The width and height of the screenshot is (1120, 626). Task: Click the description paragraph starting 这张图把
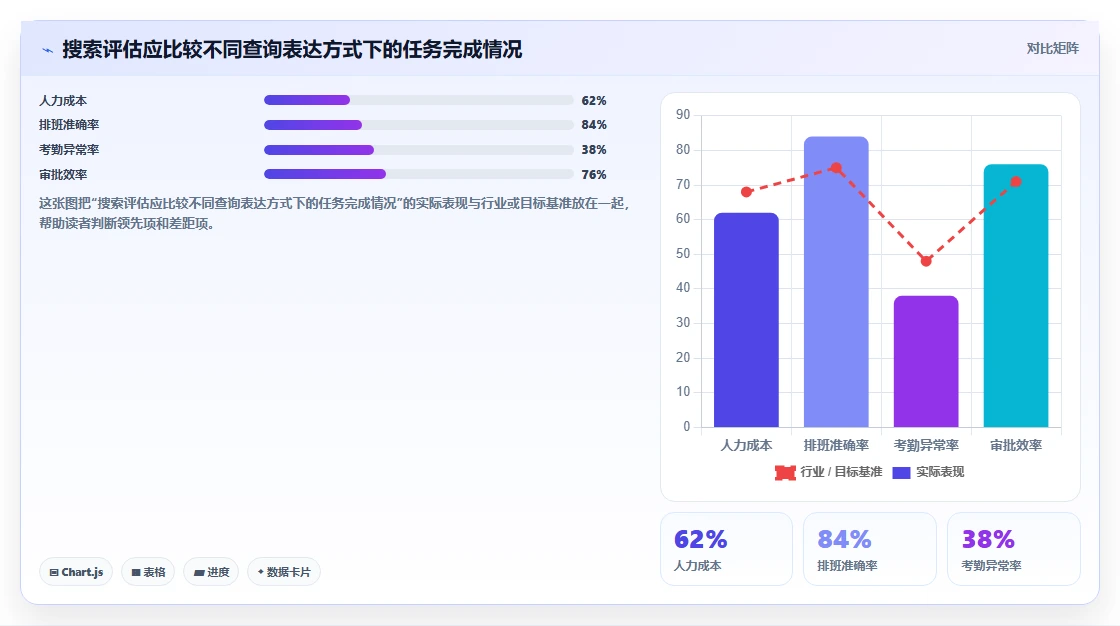(334, 213)
